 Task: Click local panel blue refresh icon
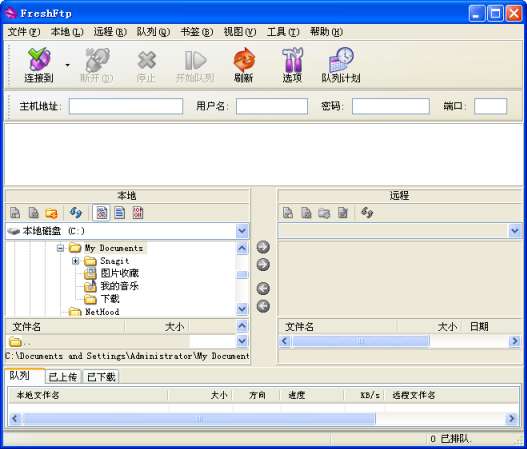tap(76, 213)
